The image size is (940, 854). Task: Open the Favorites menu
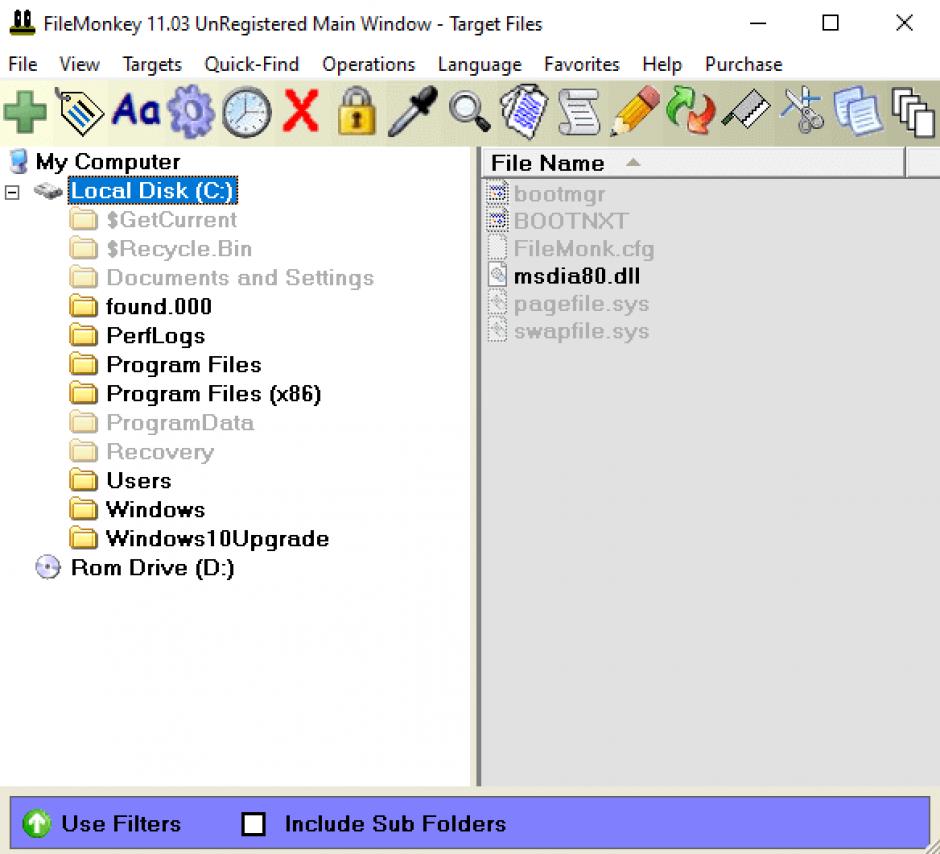pos(582,64)
